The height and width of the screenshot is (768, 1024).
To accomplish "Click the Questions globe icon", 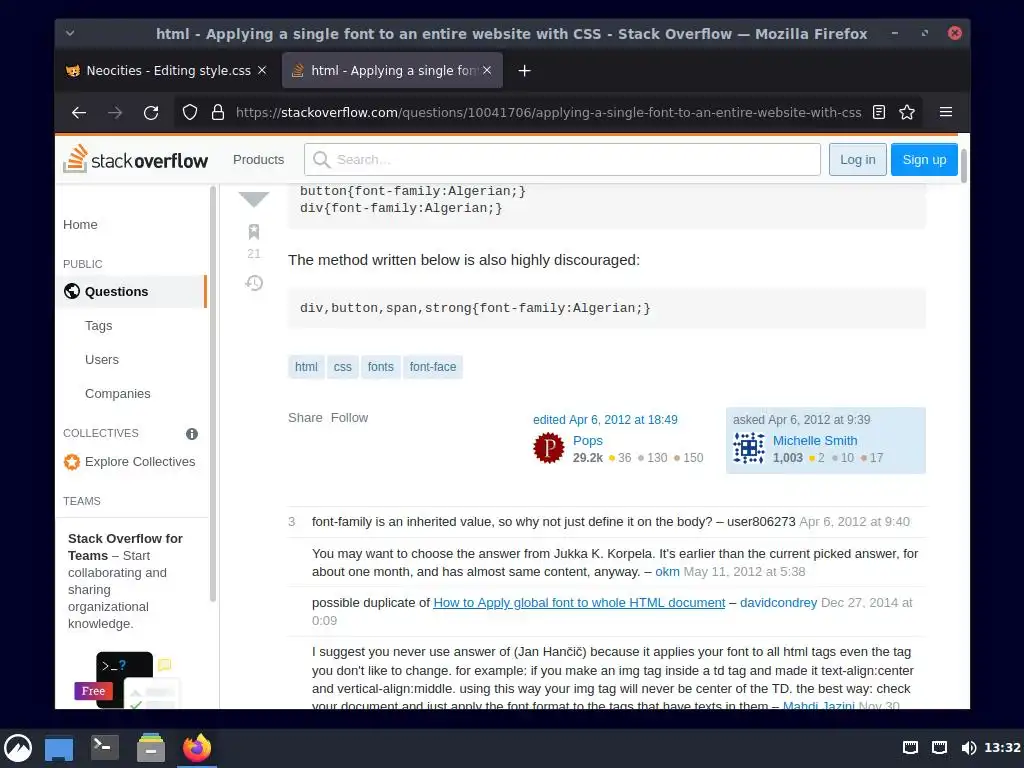I will tap(72, 291).
